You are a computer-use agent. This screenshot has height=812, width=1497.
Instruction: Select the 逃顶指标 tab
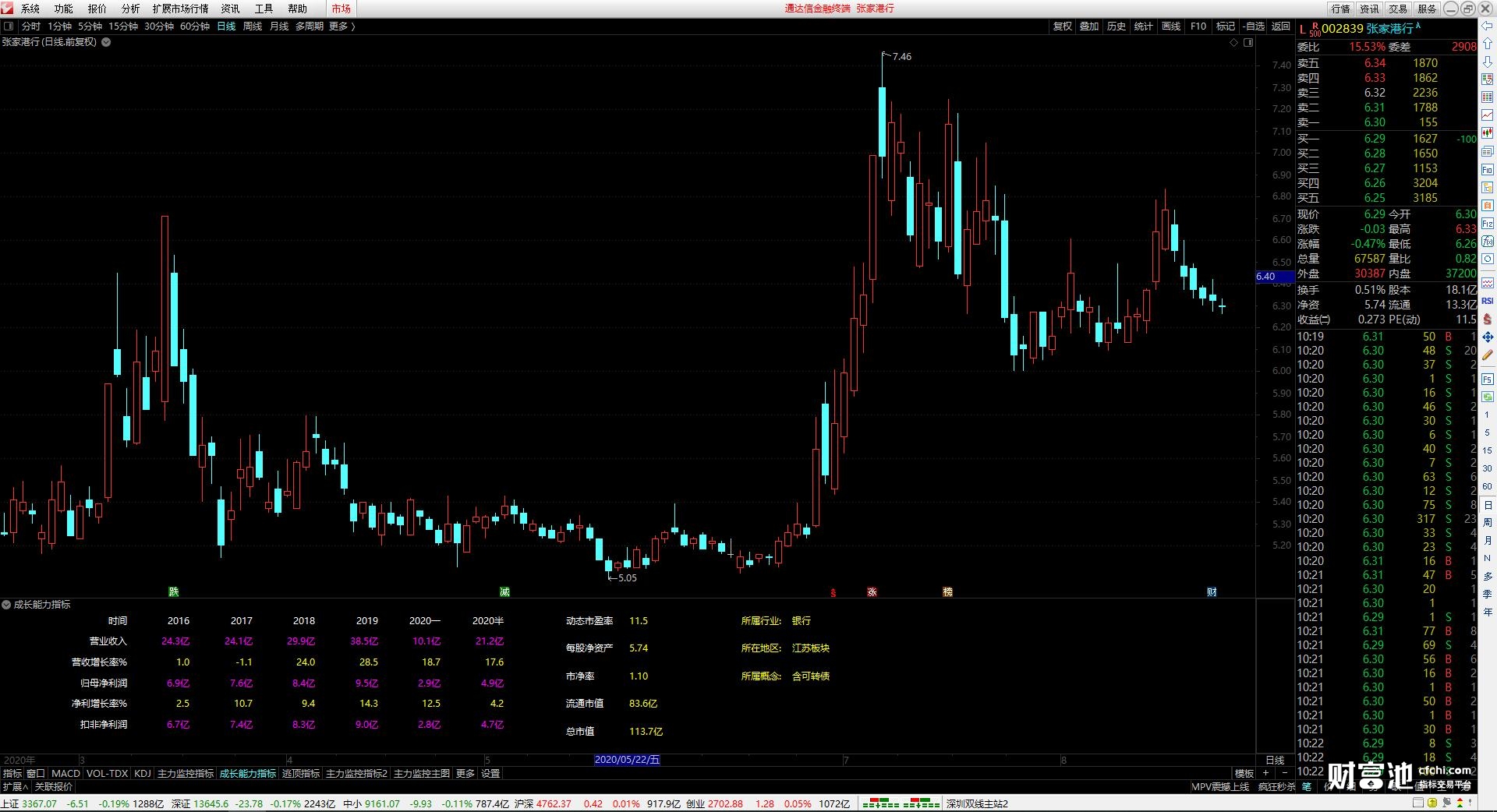point(301,774)
